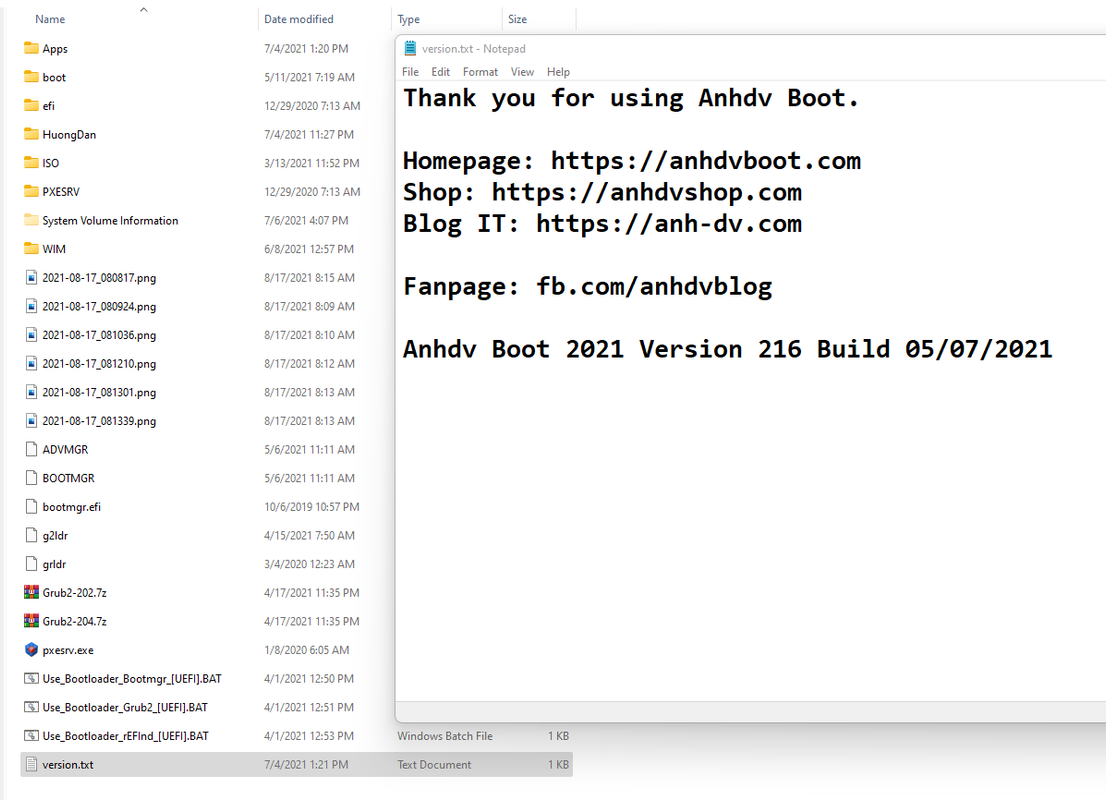Click the Windows Batch File type cell
This screenshot has height=800, width=1106.
click(444, 736)
